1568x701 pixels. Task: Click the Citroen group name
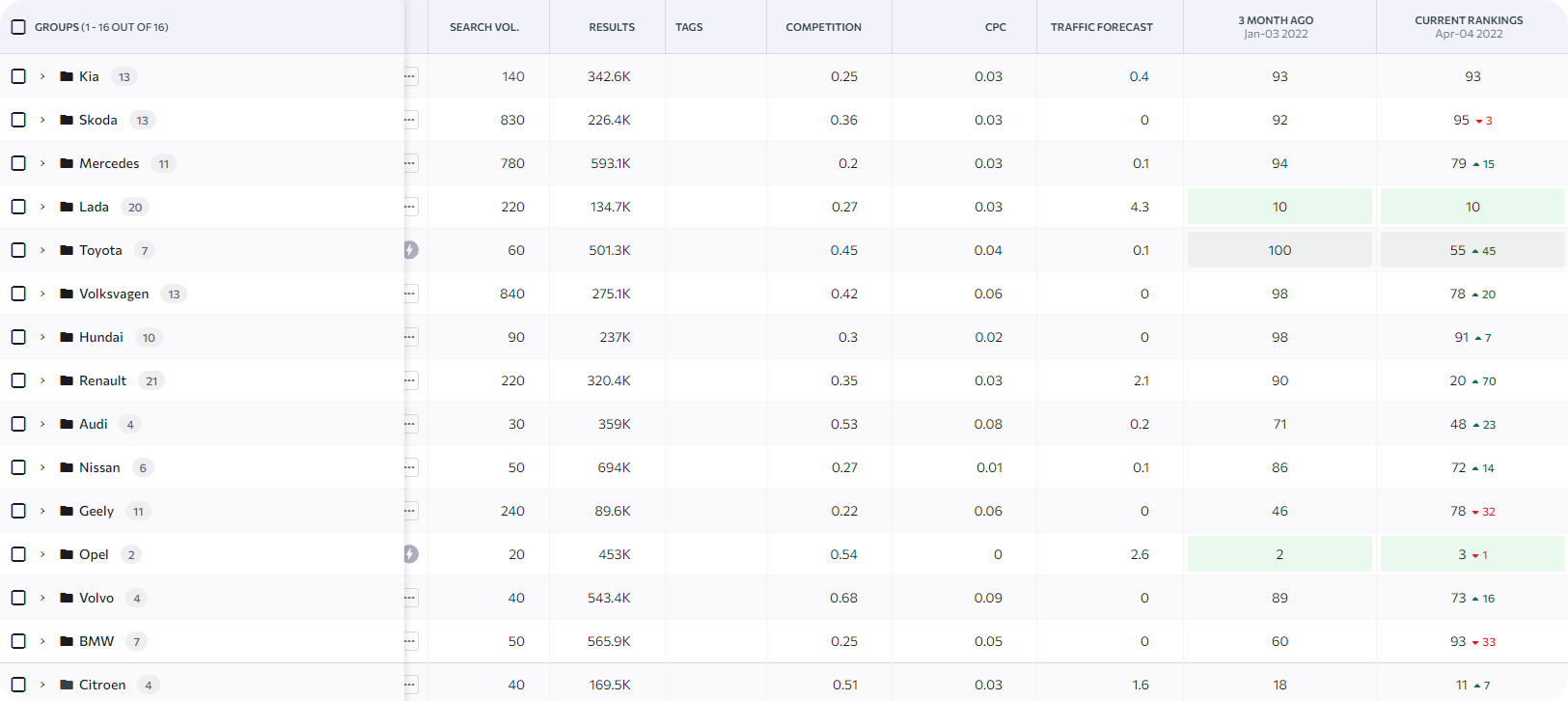click(x=102, y=685)
